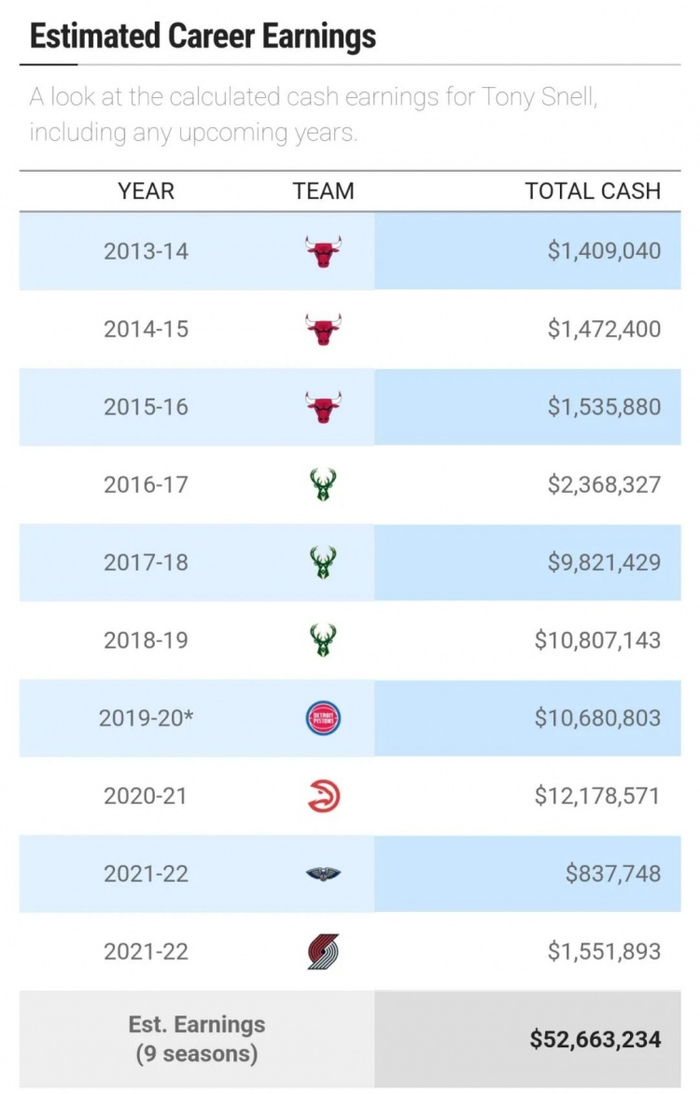Click the Estimated Career Earnings heading
700x1094 pixels.
(203, 36)
